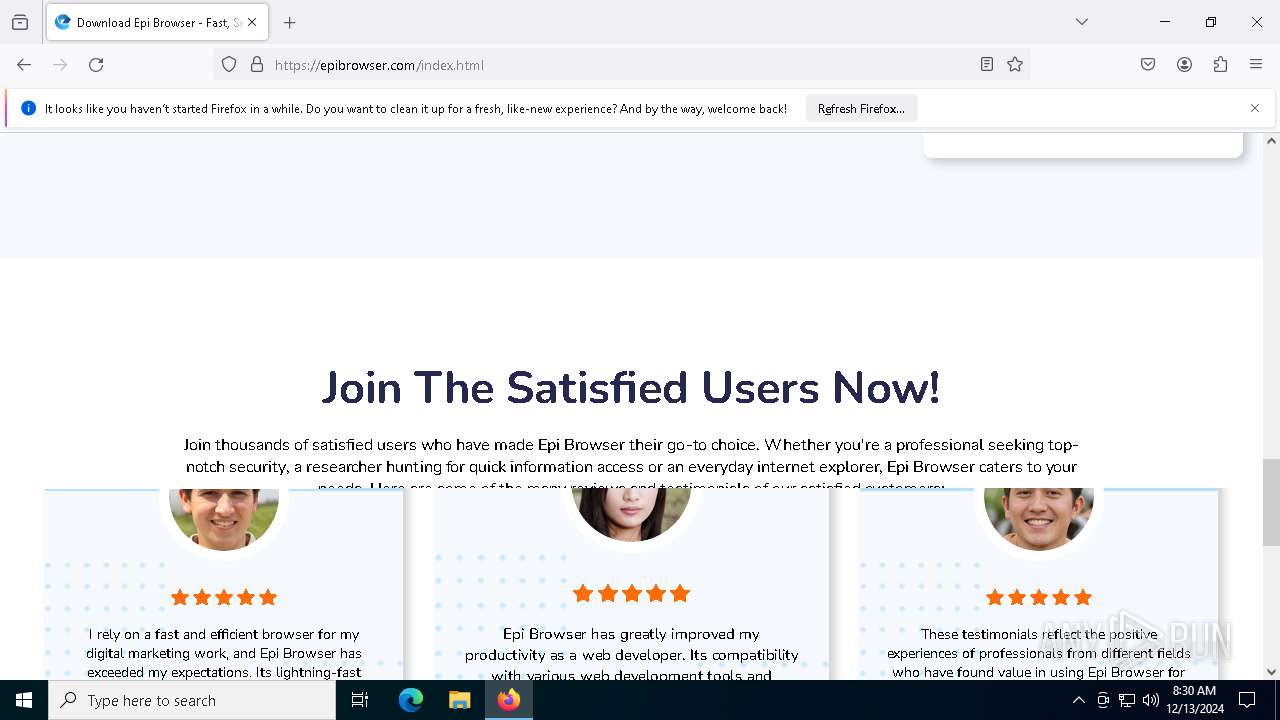Click the right testimonial man's photo
The image size is (1280, 720).
1039,519
